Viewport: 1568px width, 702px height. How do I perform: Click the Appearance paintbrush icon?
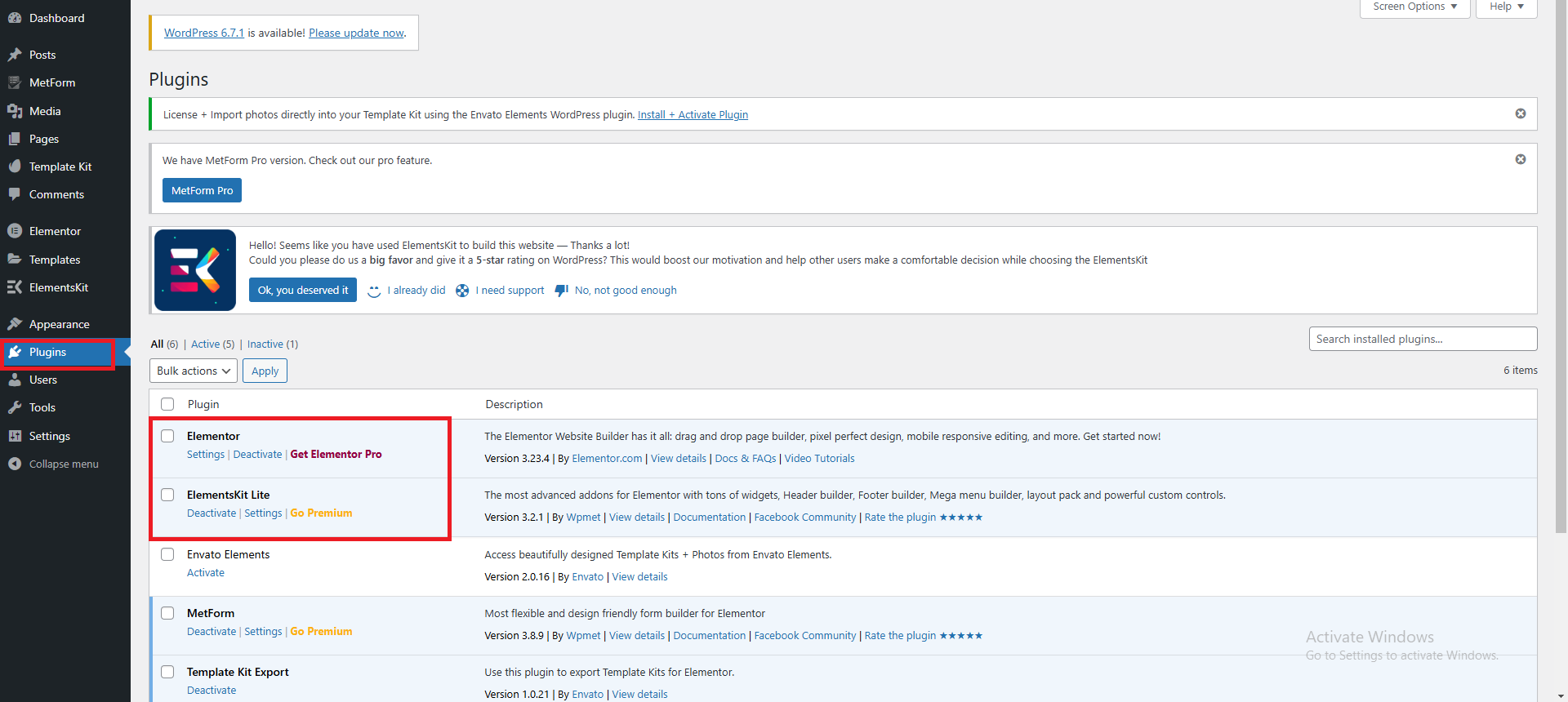[x=15, y=324]
